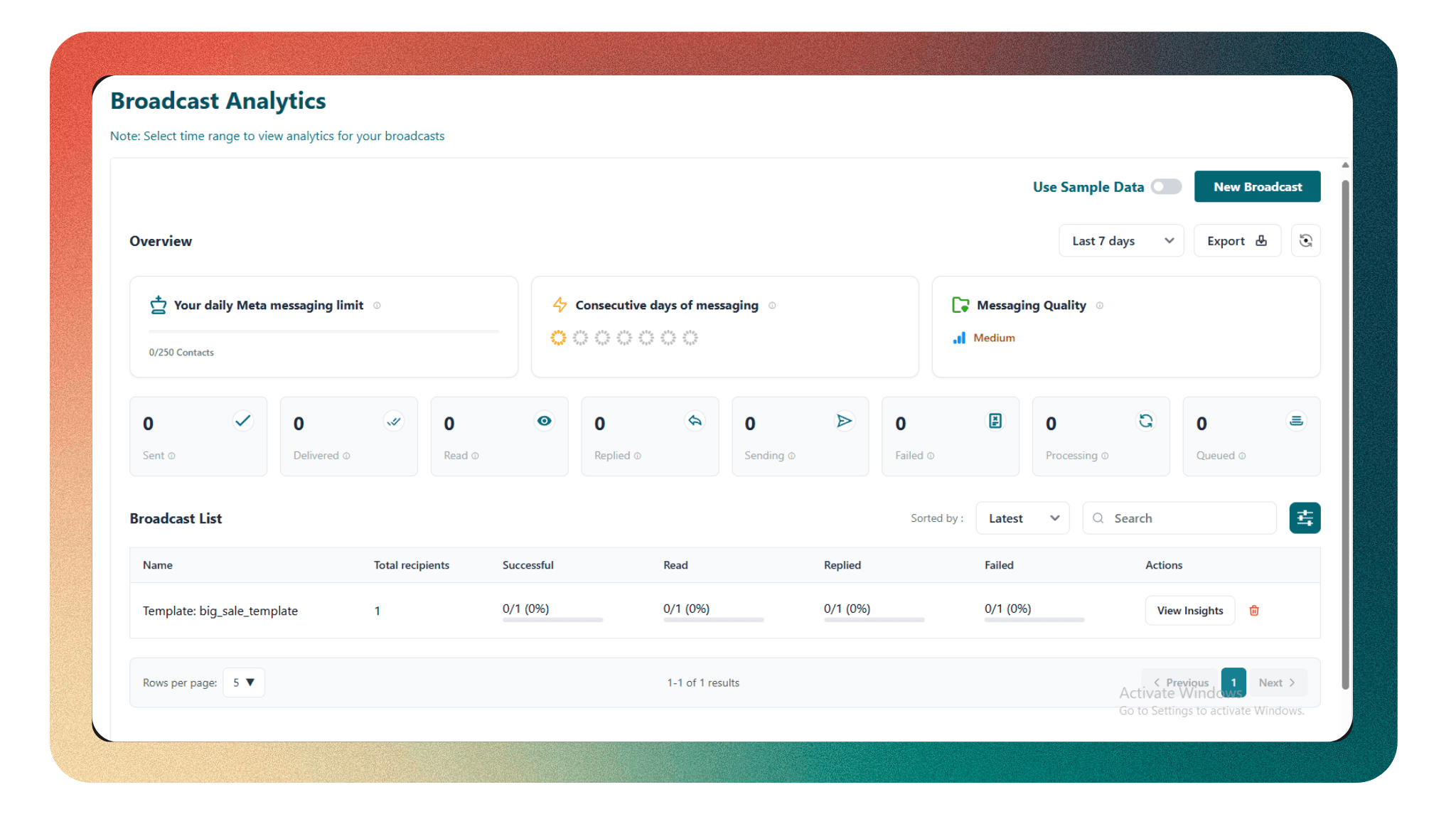Click info icon beside daily Meta messaging limit
This screenshot has width=1456, height=819.
377,306
